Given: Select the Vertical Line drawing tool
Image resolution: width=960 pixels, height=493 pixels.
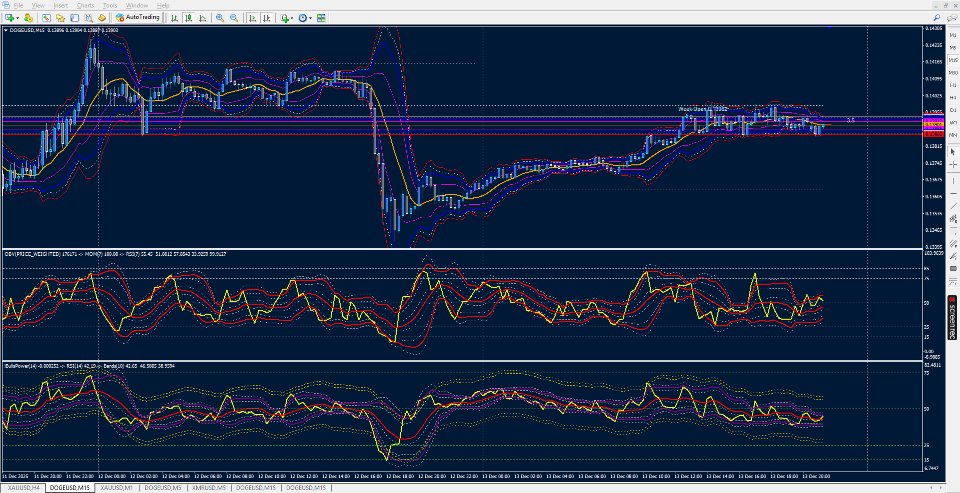Looking at the screenshot, I should click(953, 181).
